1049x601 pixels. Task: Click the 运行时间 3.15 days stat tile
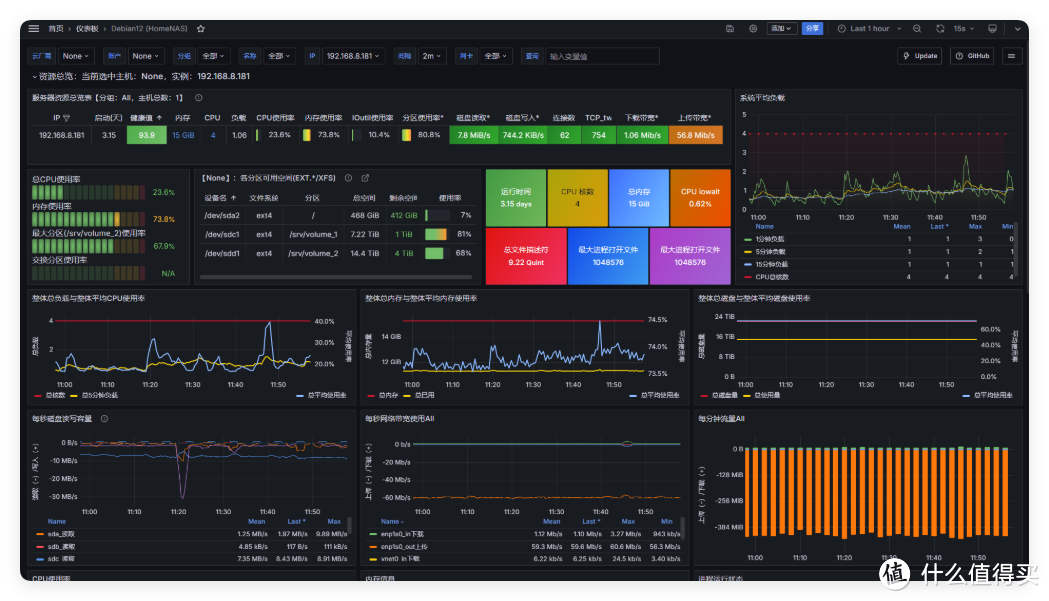click(x=516, y=197)
